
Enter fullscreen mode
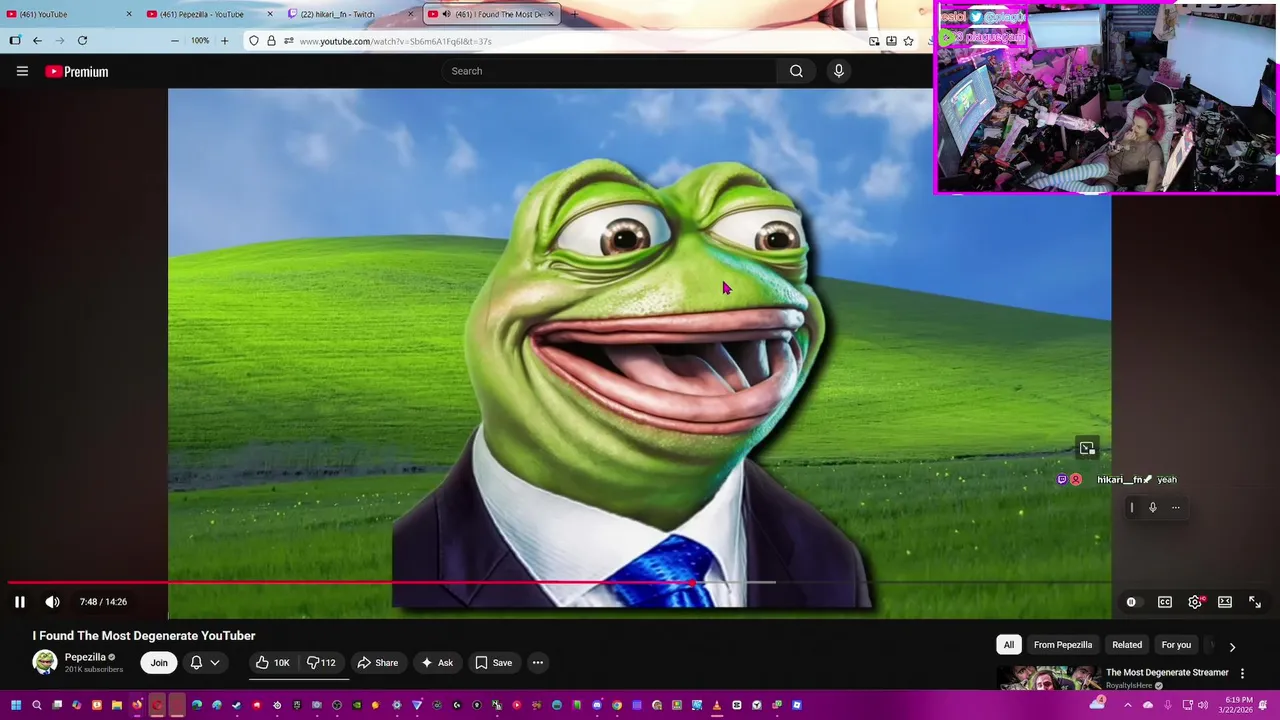pyautogui.click(x=1255, y=602)
